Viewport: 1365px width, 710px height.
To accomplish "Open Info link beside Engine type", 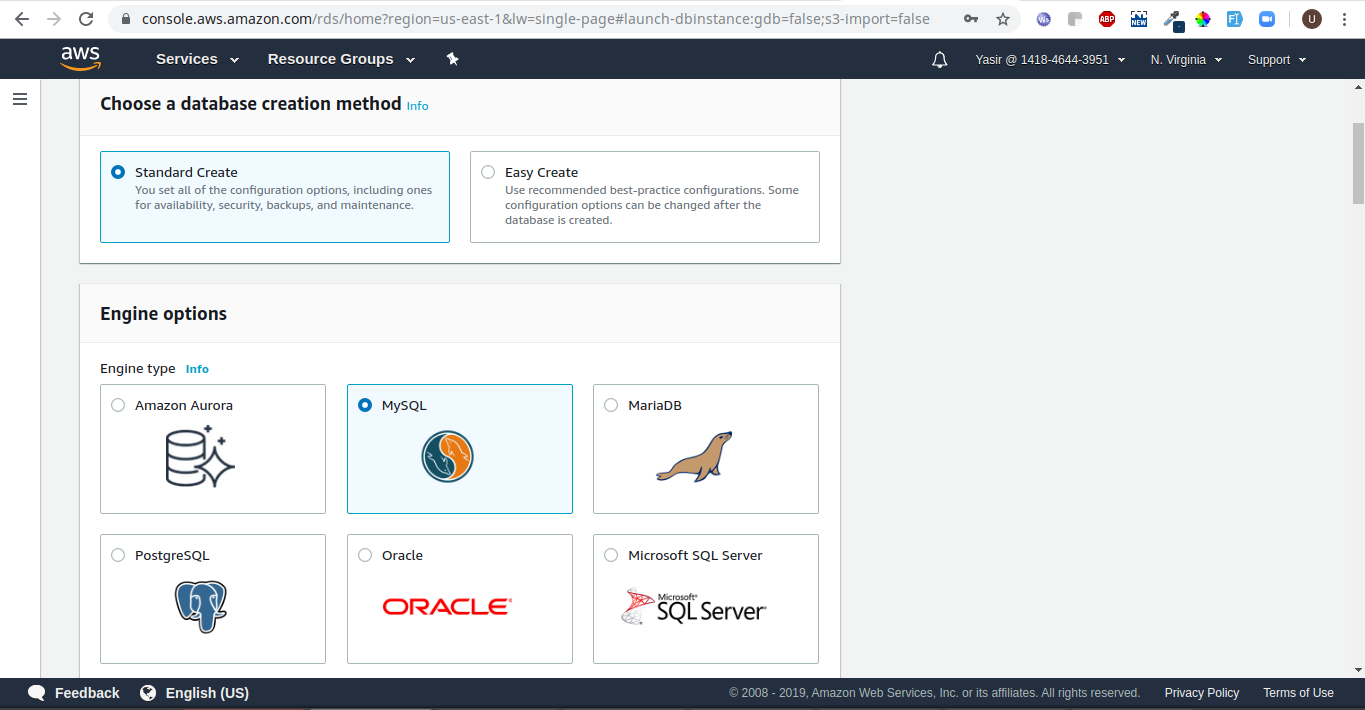I will [x=197, y=369].
